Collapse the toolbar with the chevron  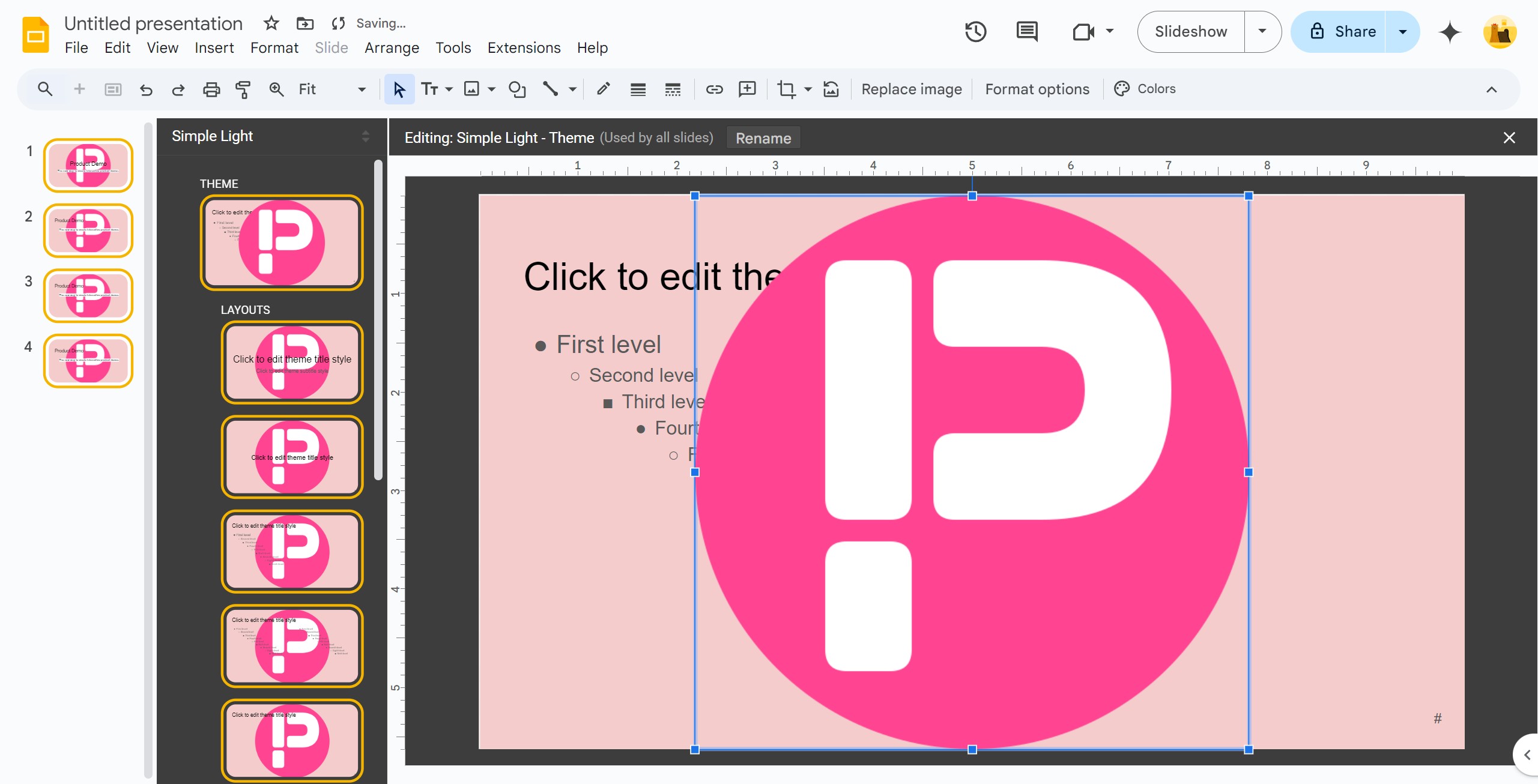tap(1492, 89)
